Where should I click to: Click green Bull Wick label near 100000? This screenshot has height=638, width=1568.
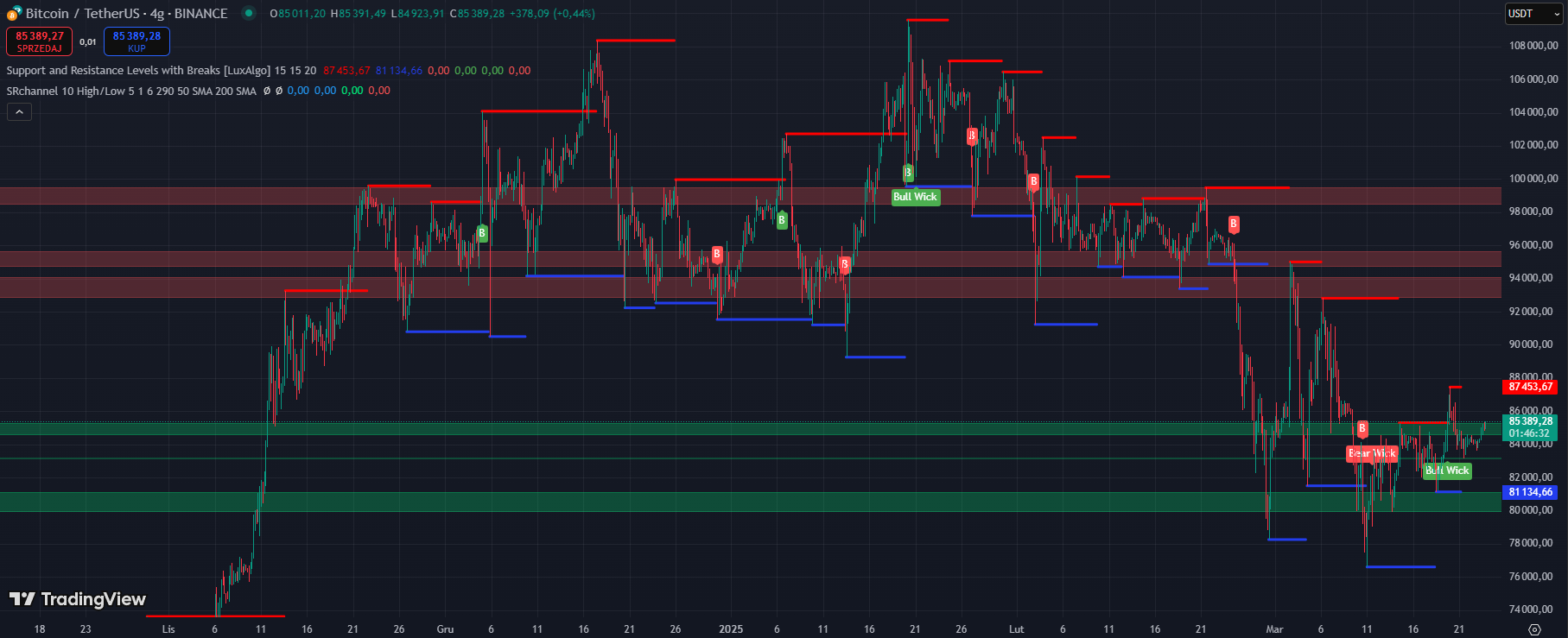915,197
